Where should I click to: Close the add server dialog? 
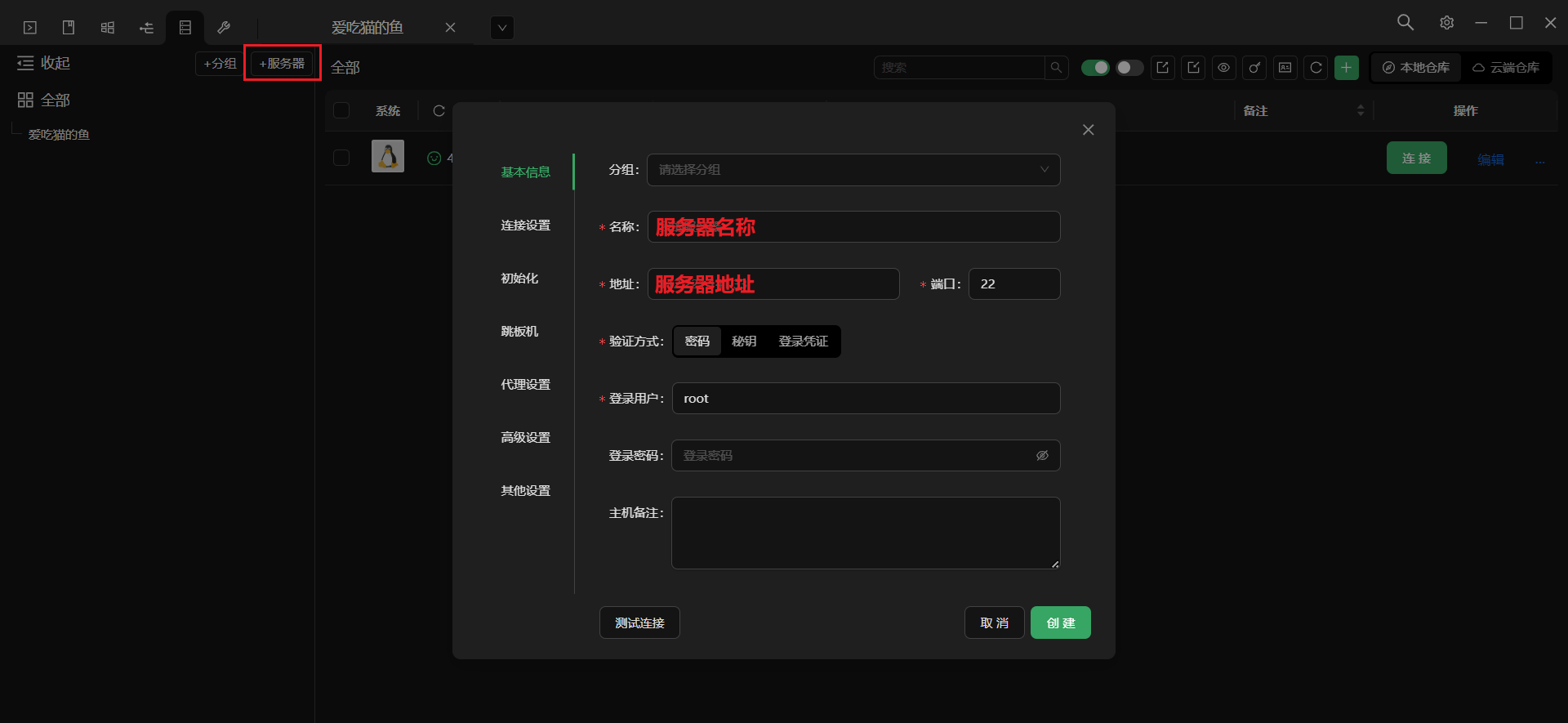[1088, 130]
